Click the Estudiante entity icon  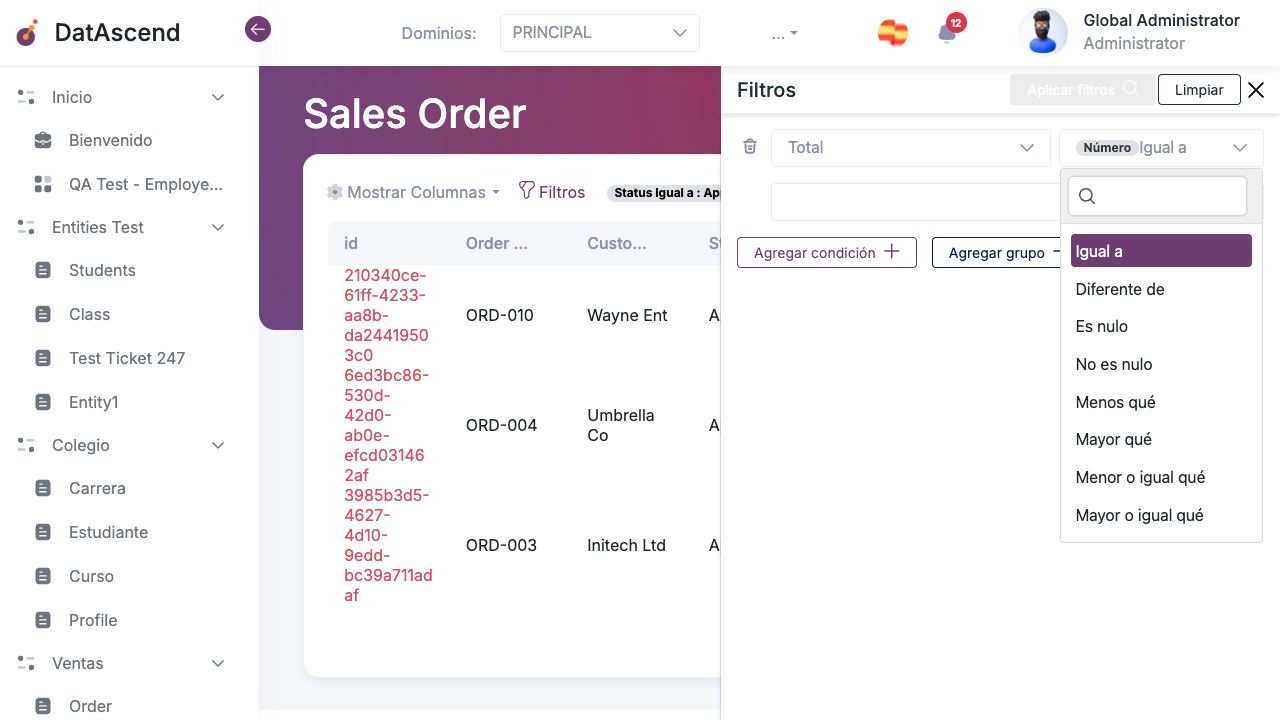43,532
